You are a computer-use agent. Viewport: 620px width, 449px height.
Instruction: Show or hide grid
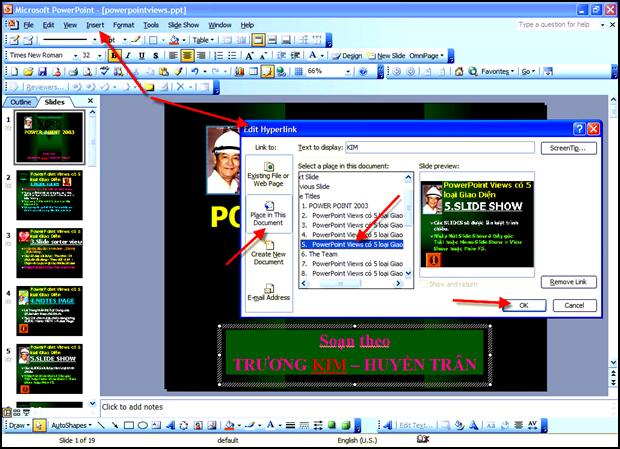point(299,72)
